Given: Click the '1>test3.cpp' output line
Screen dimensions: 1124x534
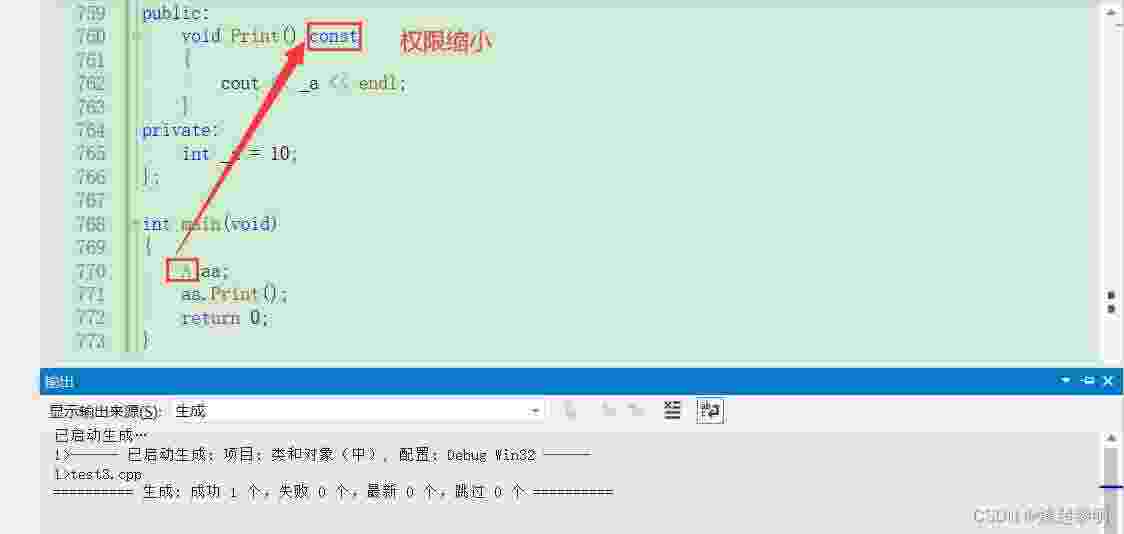Looking at the screenshot, I should [97, 474].
